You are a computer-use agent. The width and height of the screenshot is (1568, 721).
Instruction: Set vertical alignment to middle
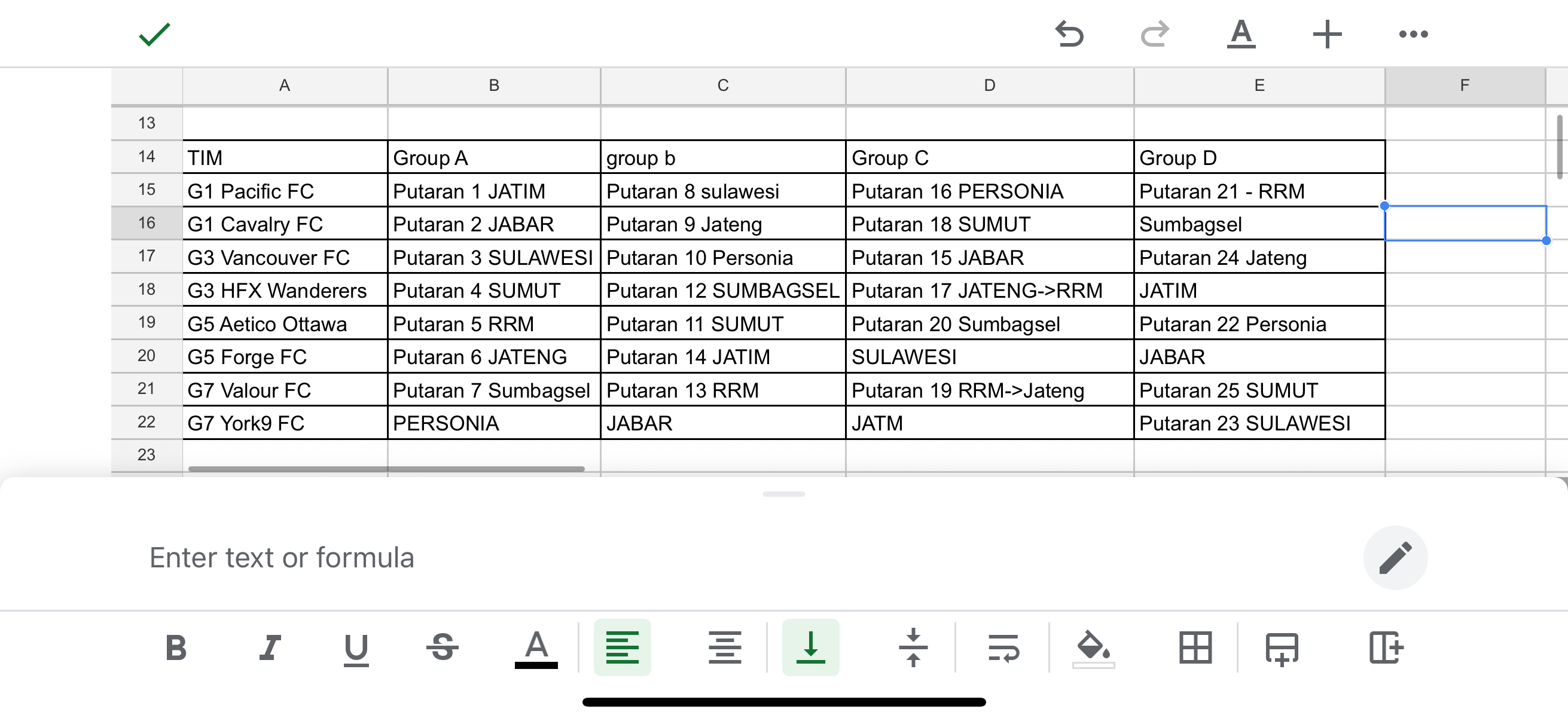[913, 647]
